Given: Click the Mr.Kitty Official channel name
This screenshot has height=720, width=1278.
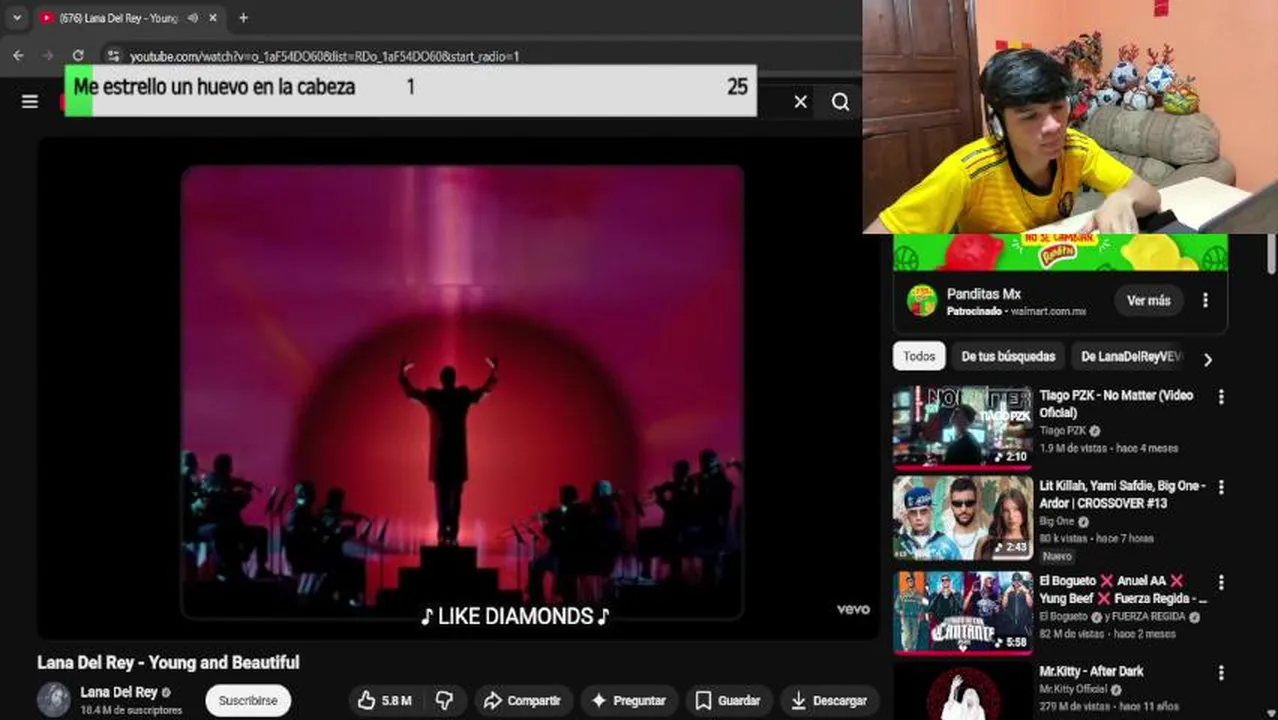Looking at the screenshot, I should pyautogui.click(x=1073, y=689).
